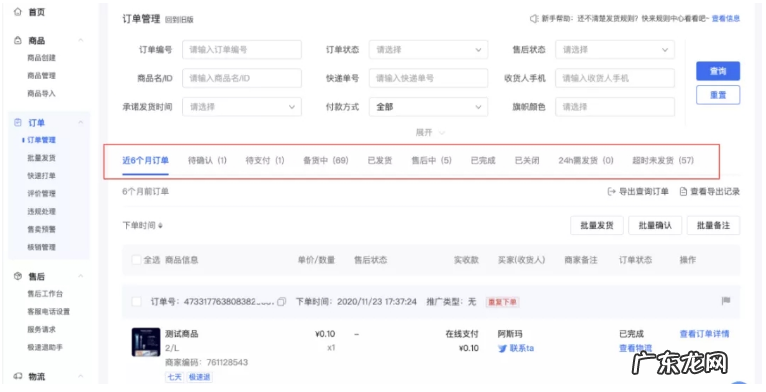Switch to the 近6个月订单 tab
766x392 pixels.
coord(145,160)
